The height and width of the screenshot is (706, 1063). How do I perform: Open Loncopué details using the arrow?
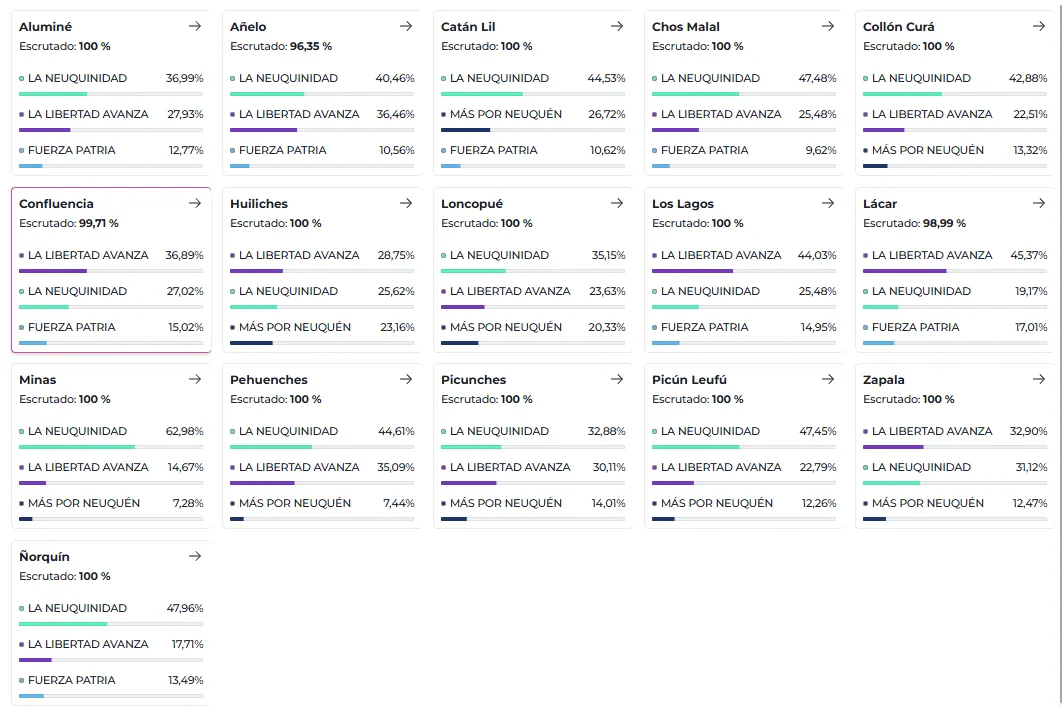(617, 203)
